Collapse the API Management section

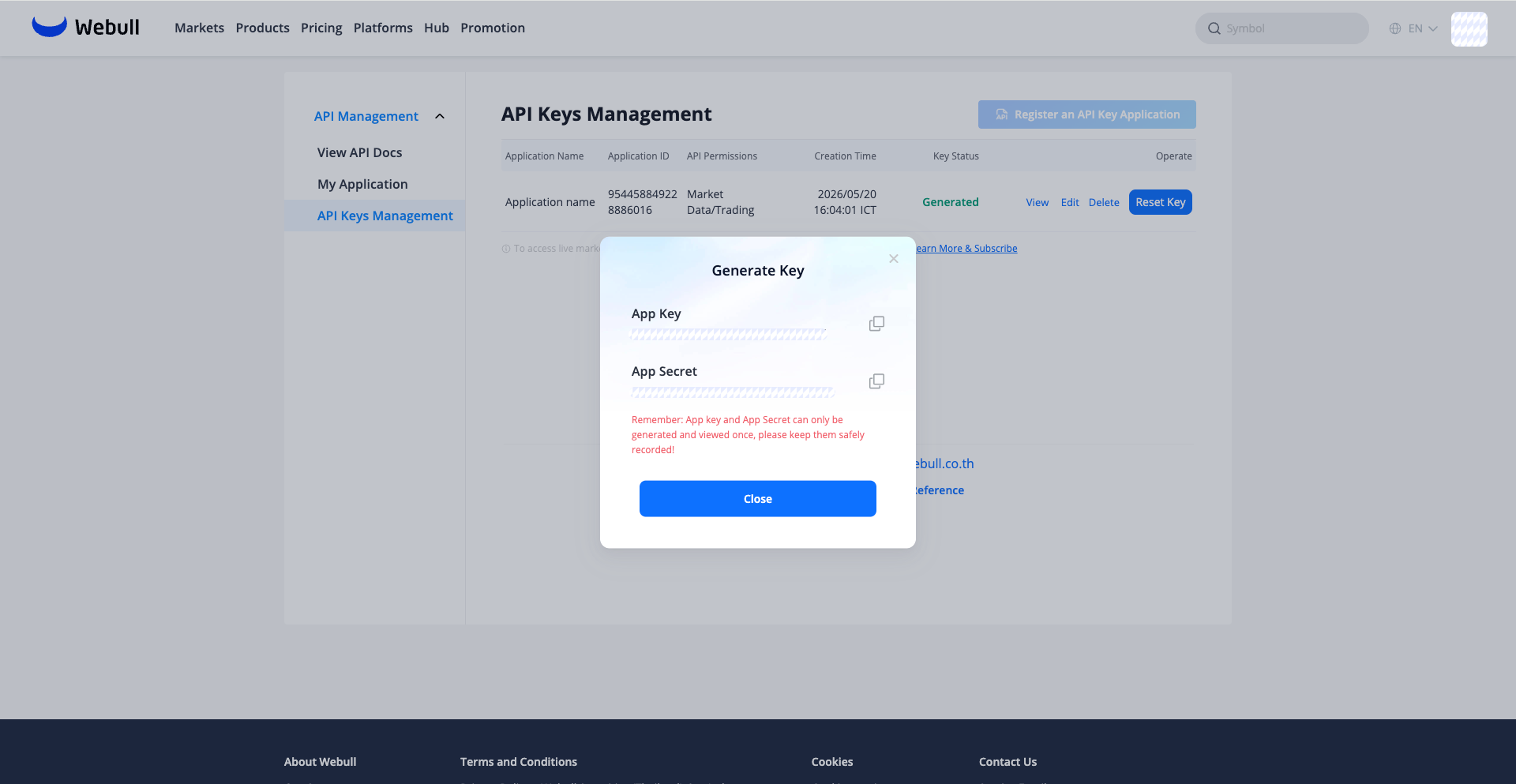(x=440, y=116)
